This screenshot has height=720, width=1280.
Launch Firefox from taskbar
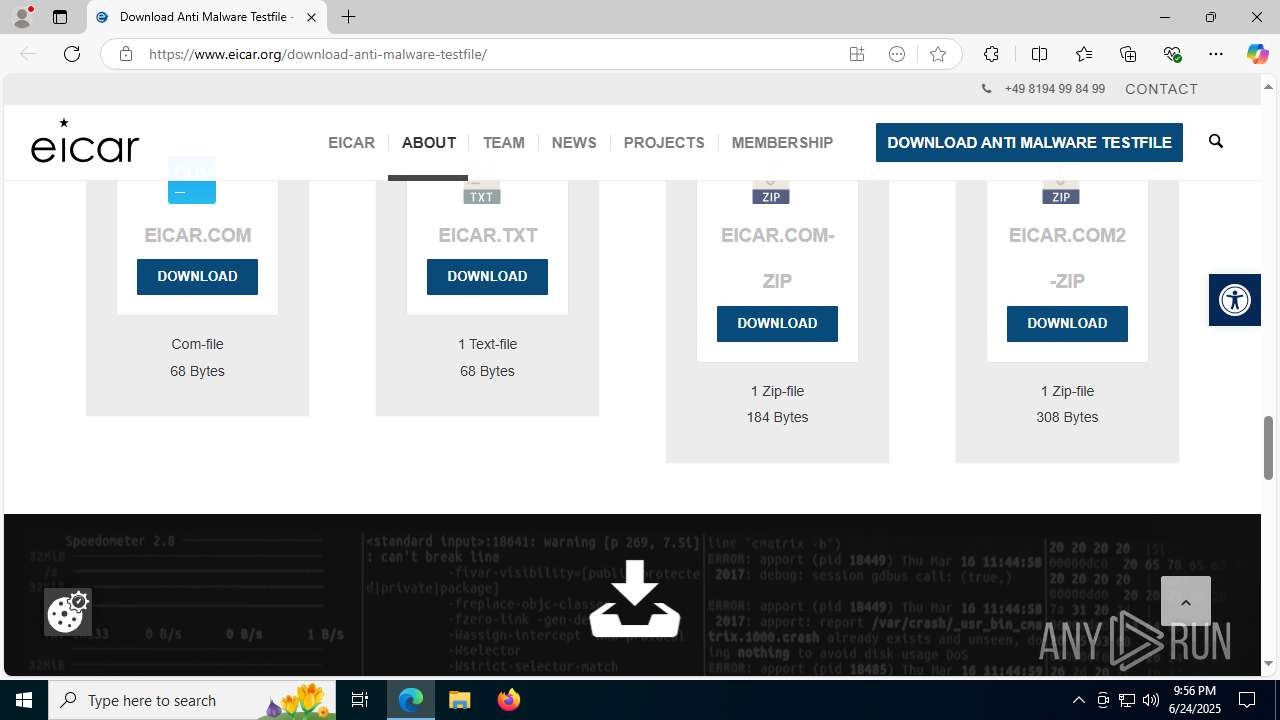coord(509,700)
